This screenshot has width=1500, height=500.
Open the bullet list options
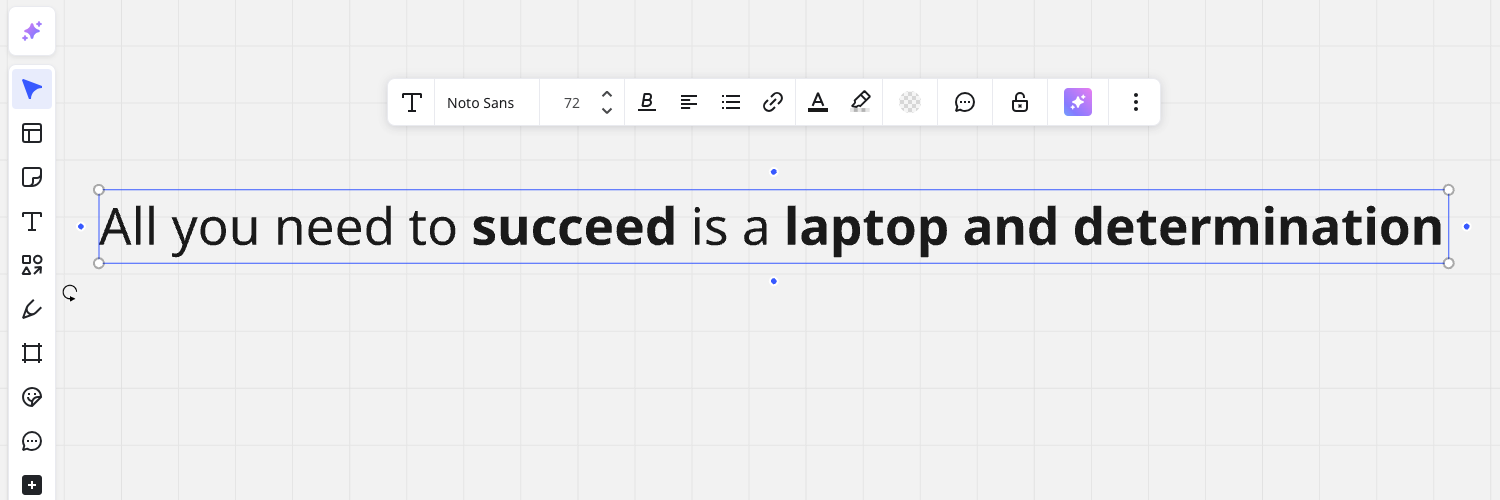(x=731, y=102)
